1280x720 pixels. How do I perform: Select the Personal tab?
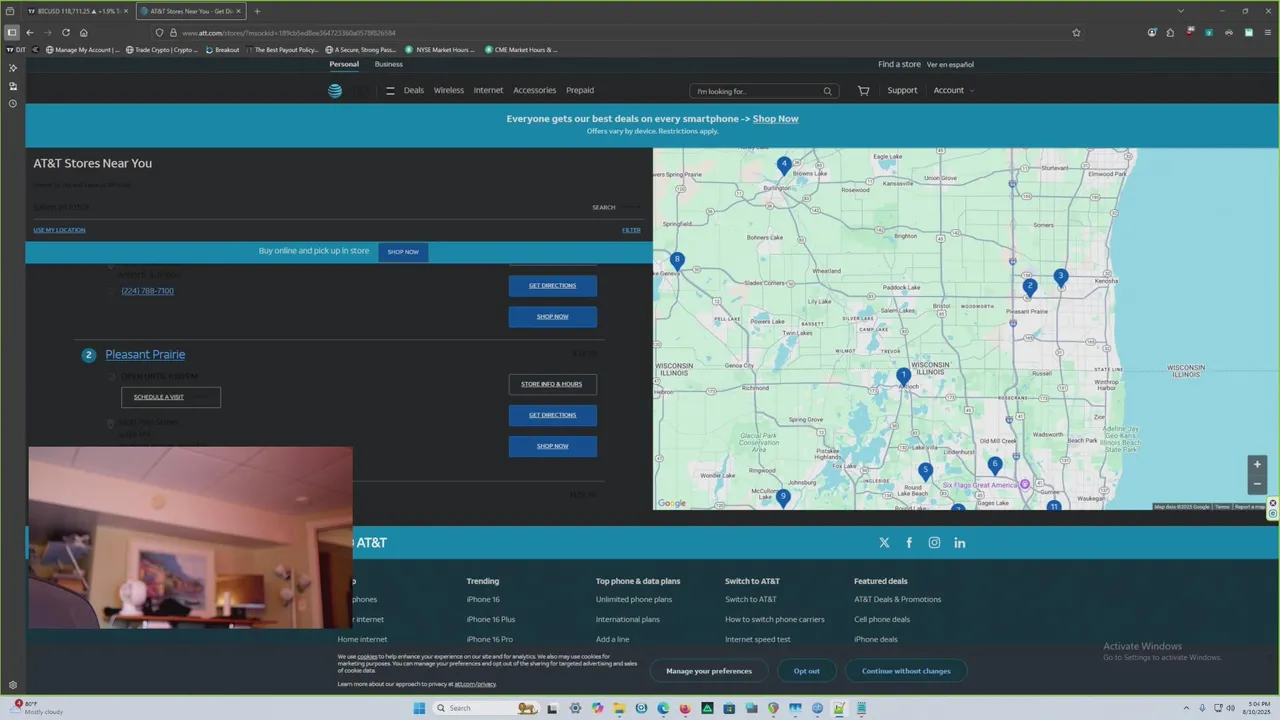pos(344,64)
